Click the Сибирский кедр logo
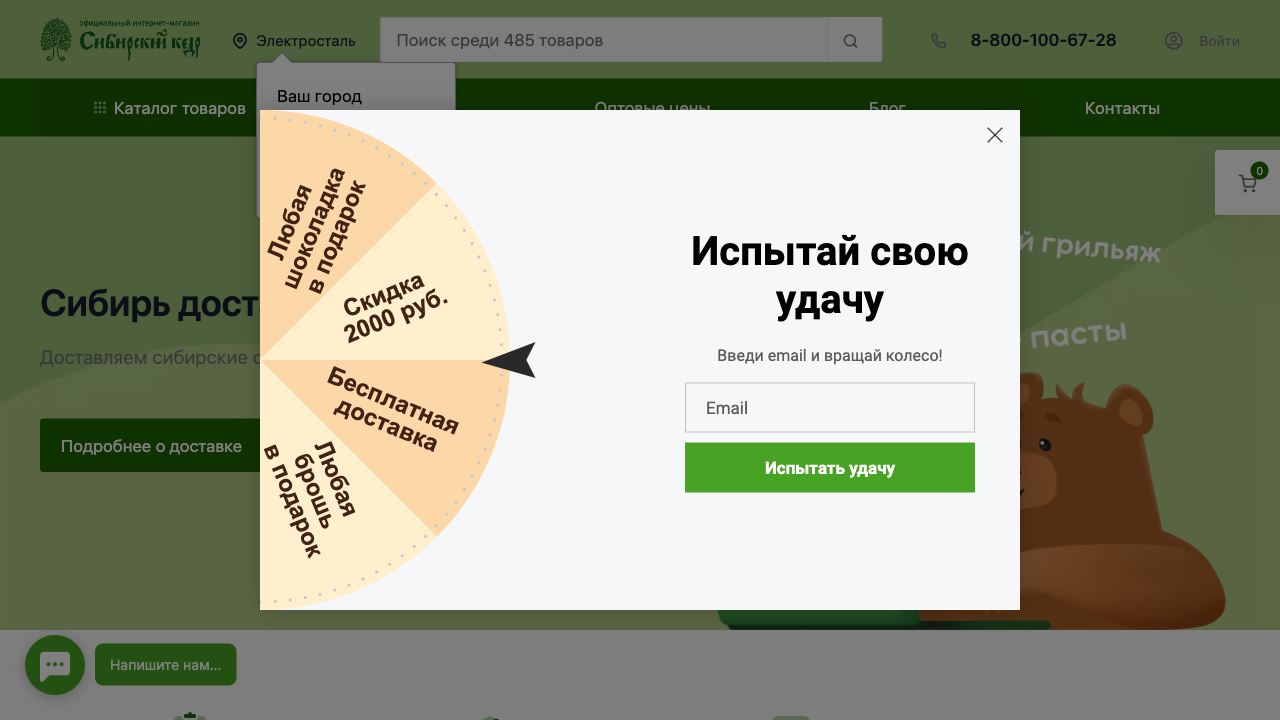Image resolution: width=1280 pixels, height=720 pixels. 120,40
